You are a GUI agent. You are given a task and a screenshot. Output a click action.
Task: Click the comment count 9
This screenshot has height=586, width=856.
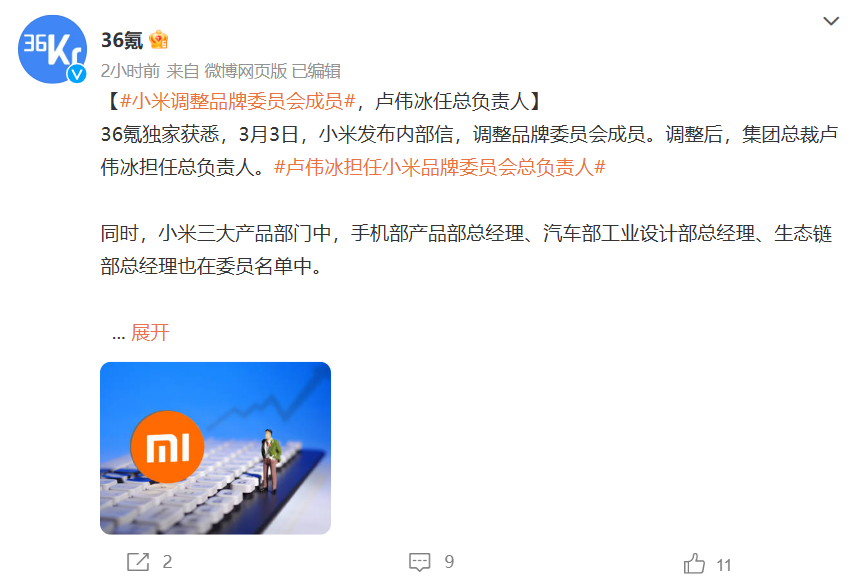pos(449,562)
